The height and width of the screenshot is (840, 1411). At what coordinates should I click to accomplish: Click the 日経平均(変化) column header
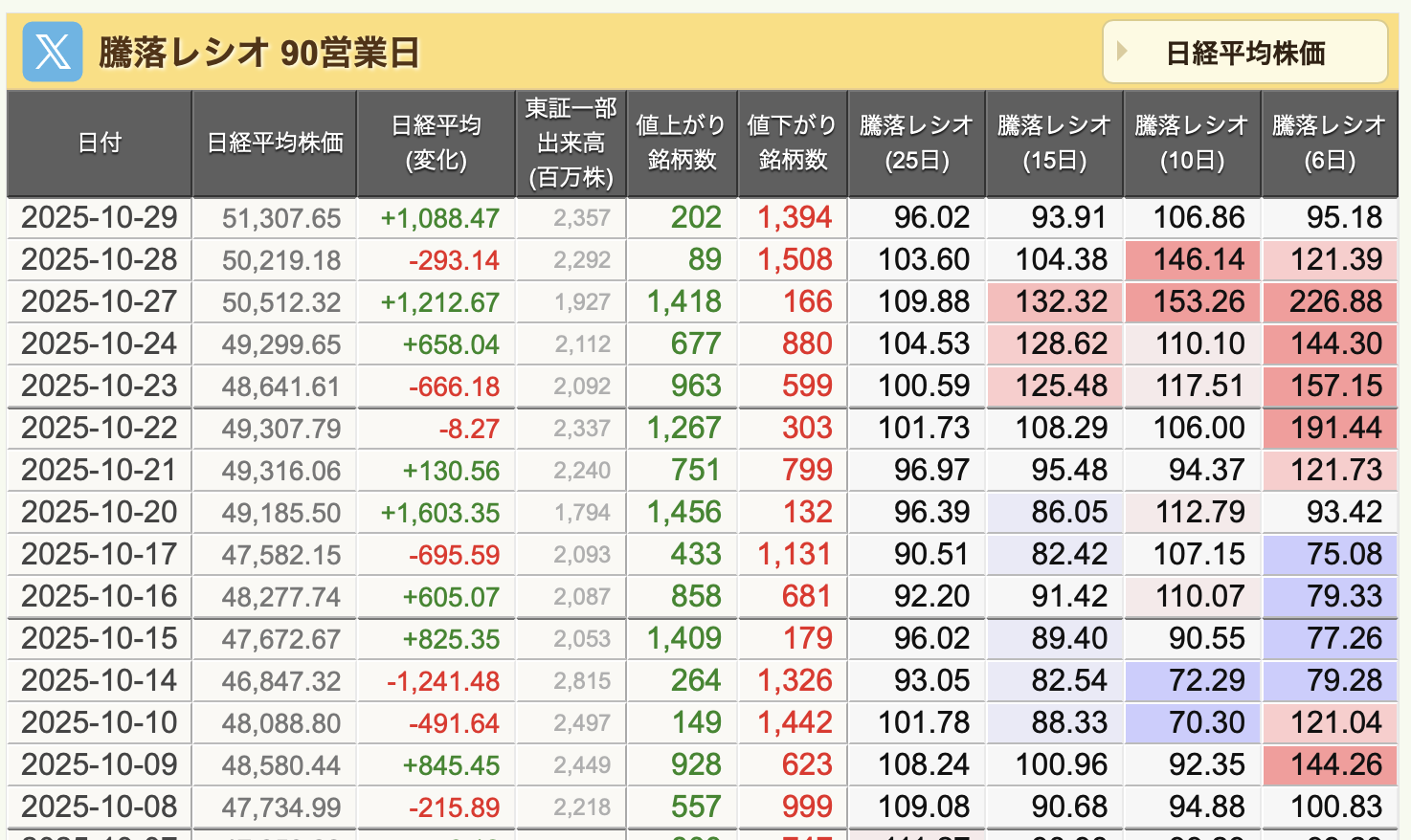437,144
